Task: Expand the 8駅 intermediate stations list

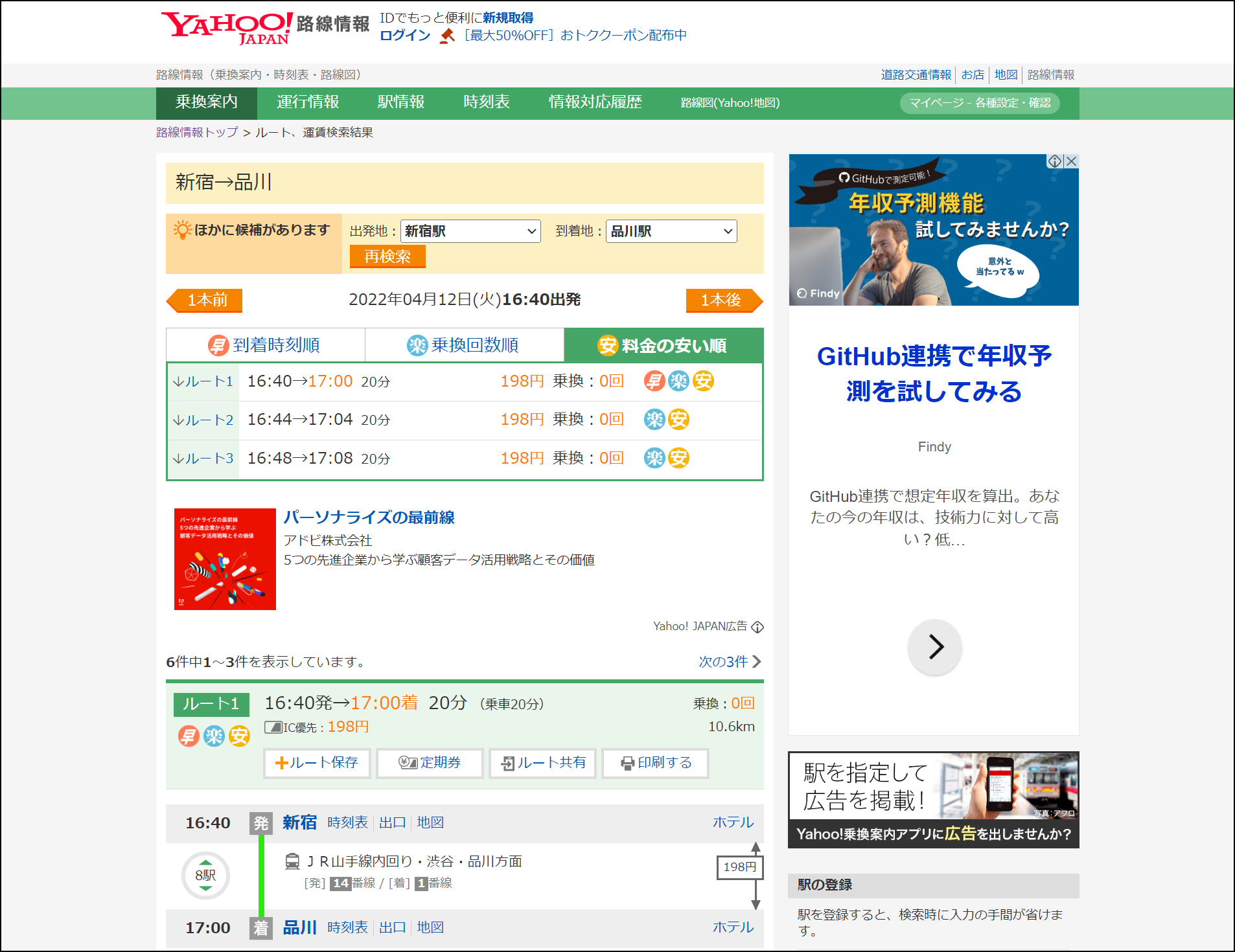Action: [205, 876]
